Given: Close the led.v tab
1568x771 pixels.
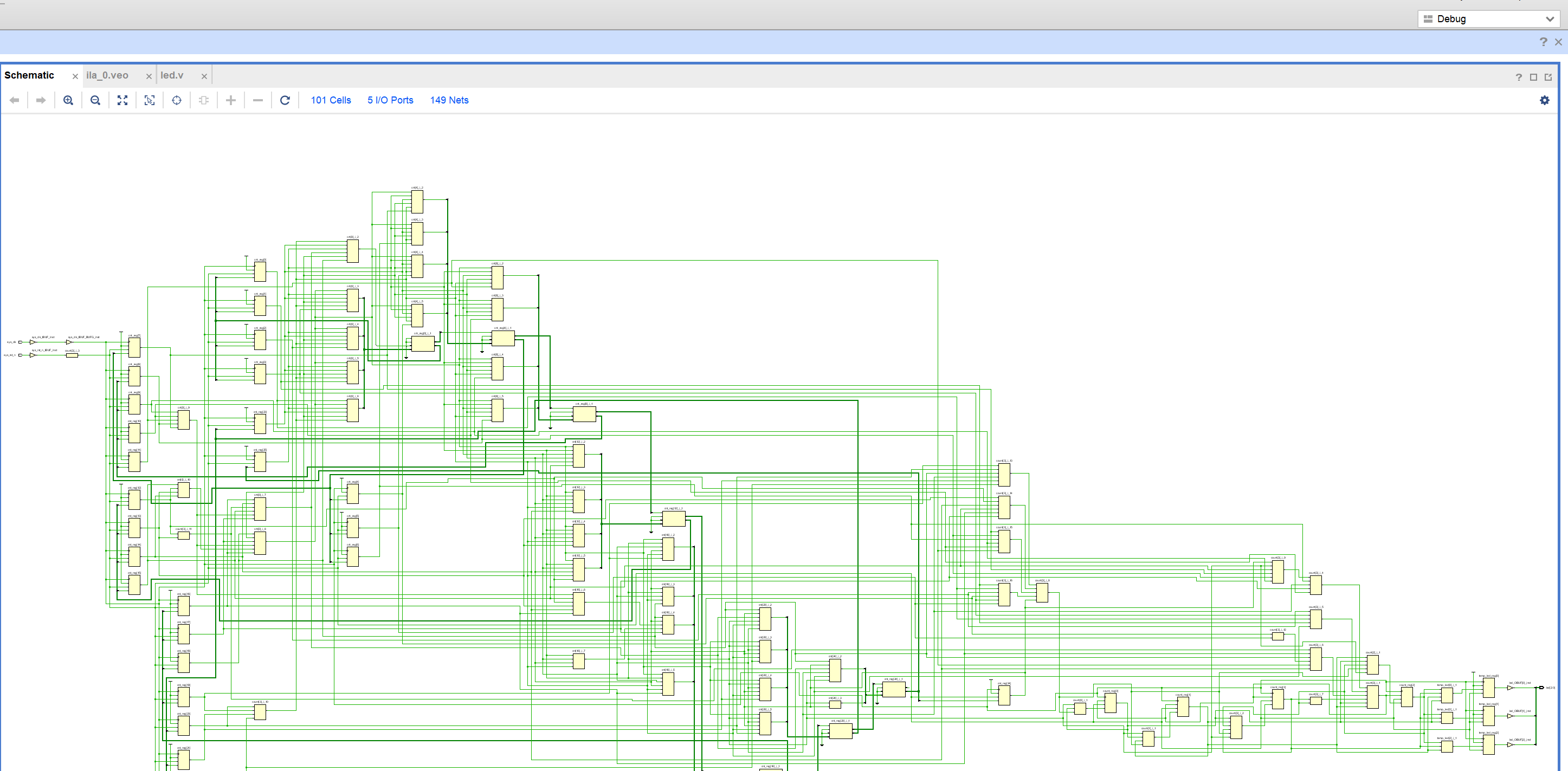Looking at the screenshot, I should point(204,75).
